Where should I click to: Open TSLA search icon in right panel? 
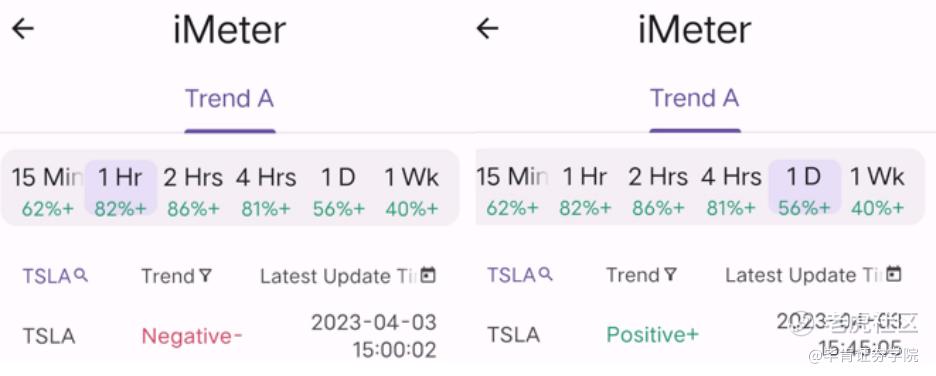point(546,275)
